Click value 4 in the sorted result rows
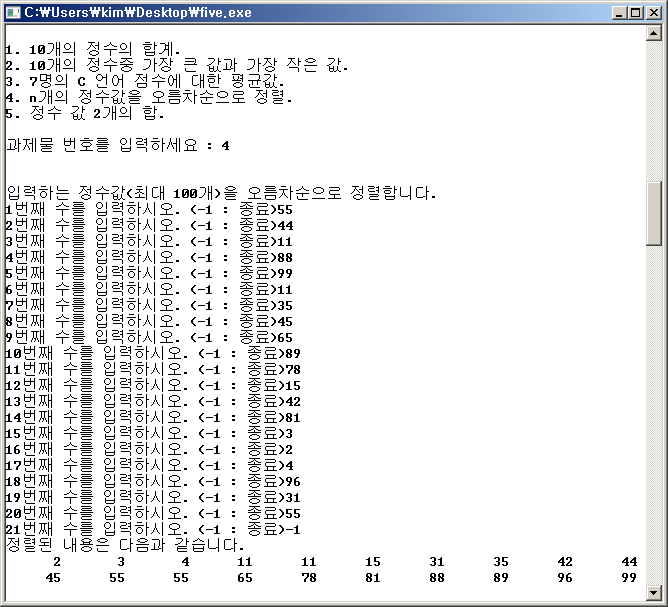 [x=185, y=562]
